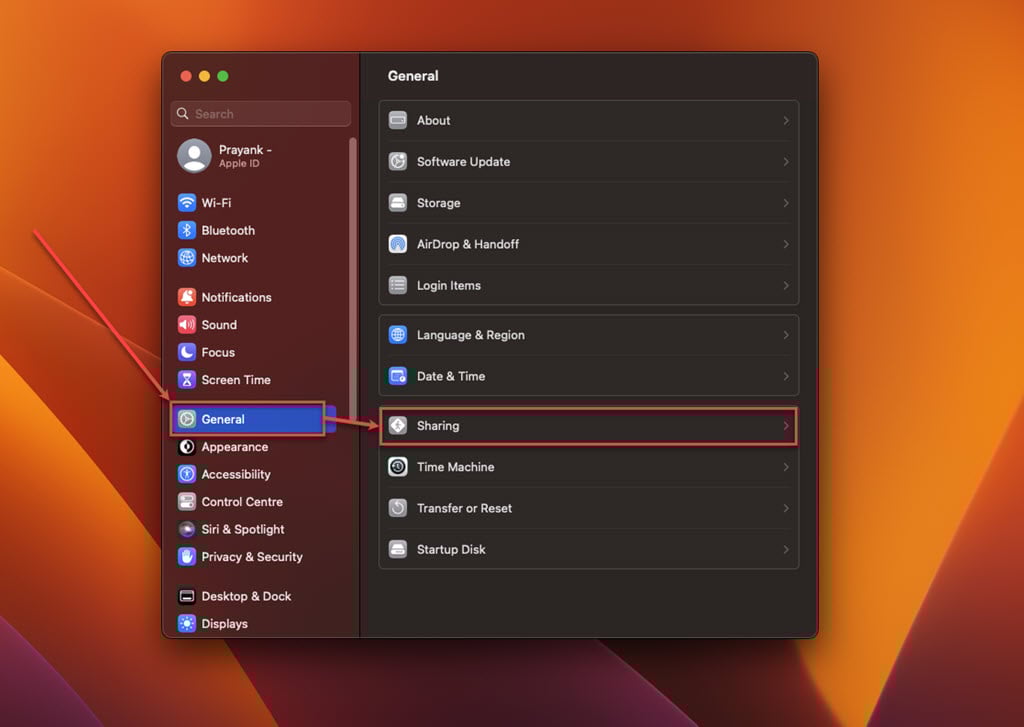Open Network globe icon
The width and height of the screenshot is (1024, 727).
187,257
